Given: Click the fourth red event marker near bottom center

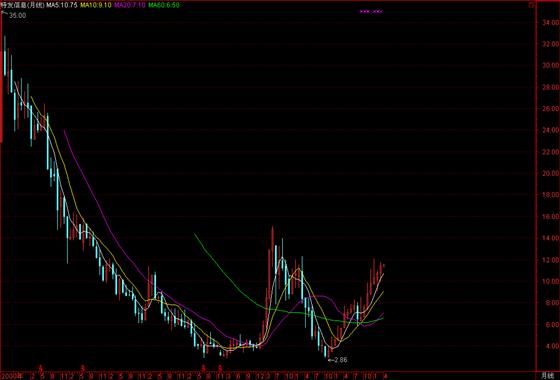Looking at the screenshot, I should pos(220,368).
